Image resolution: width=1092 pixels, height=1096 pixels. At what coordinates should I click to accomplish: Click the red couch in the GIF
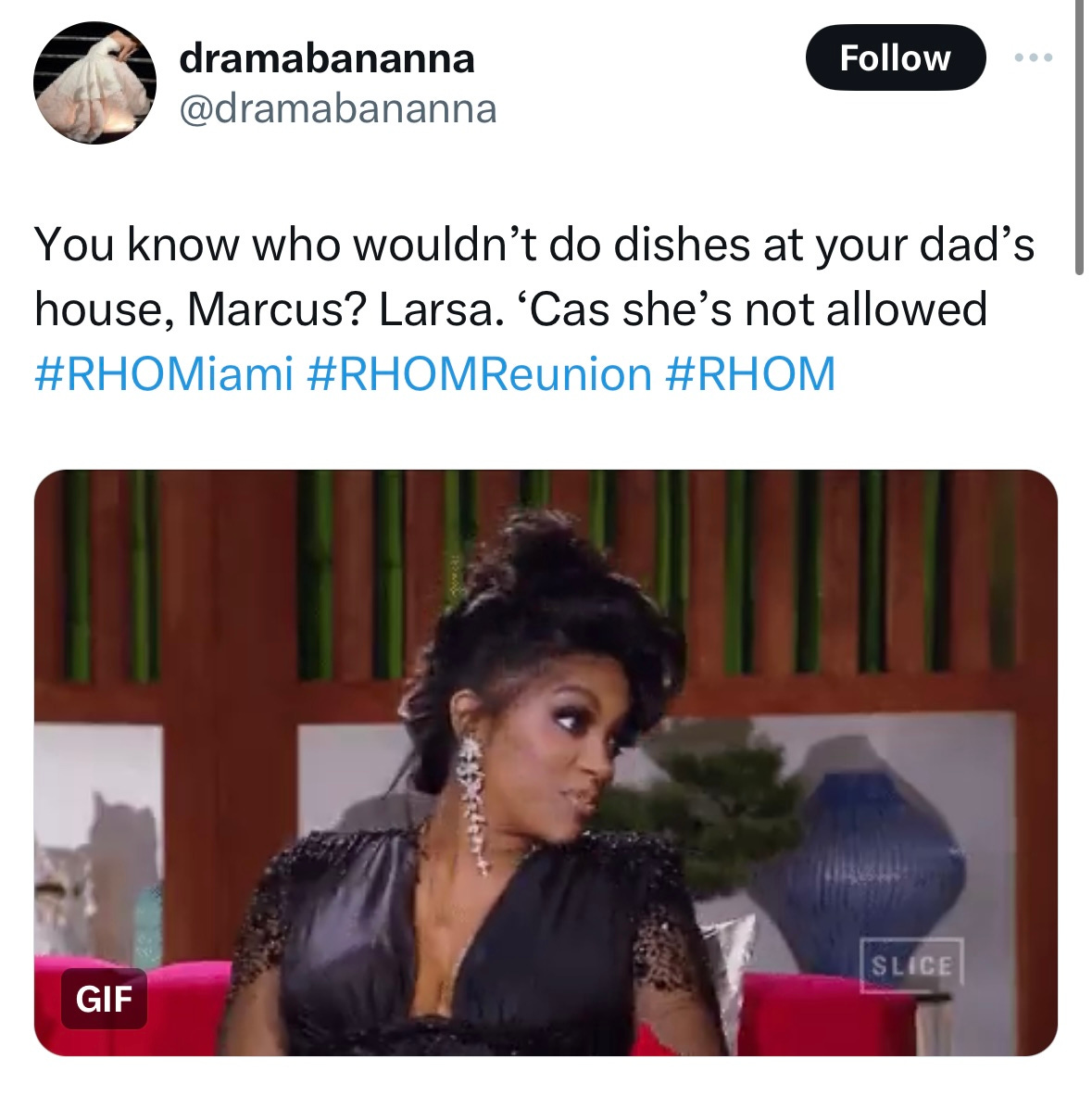click(x=824, y=1014)
